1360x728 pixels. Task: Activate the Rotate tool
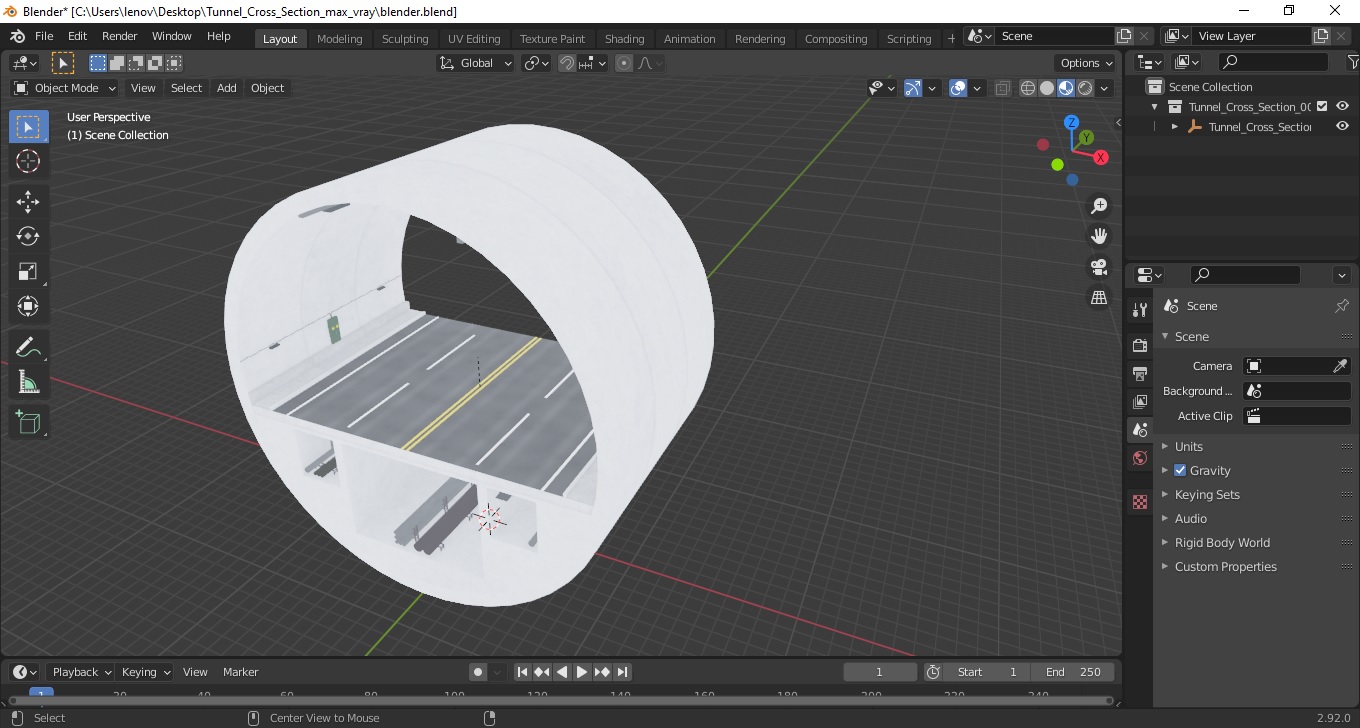(x=28, y=236)
